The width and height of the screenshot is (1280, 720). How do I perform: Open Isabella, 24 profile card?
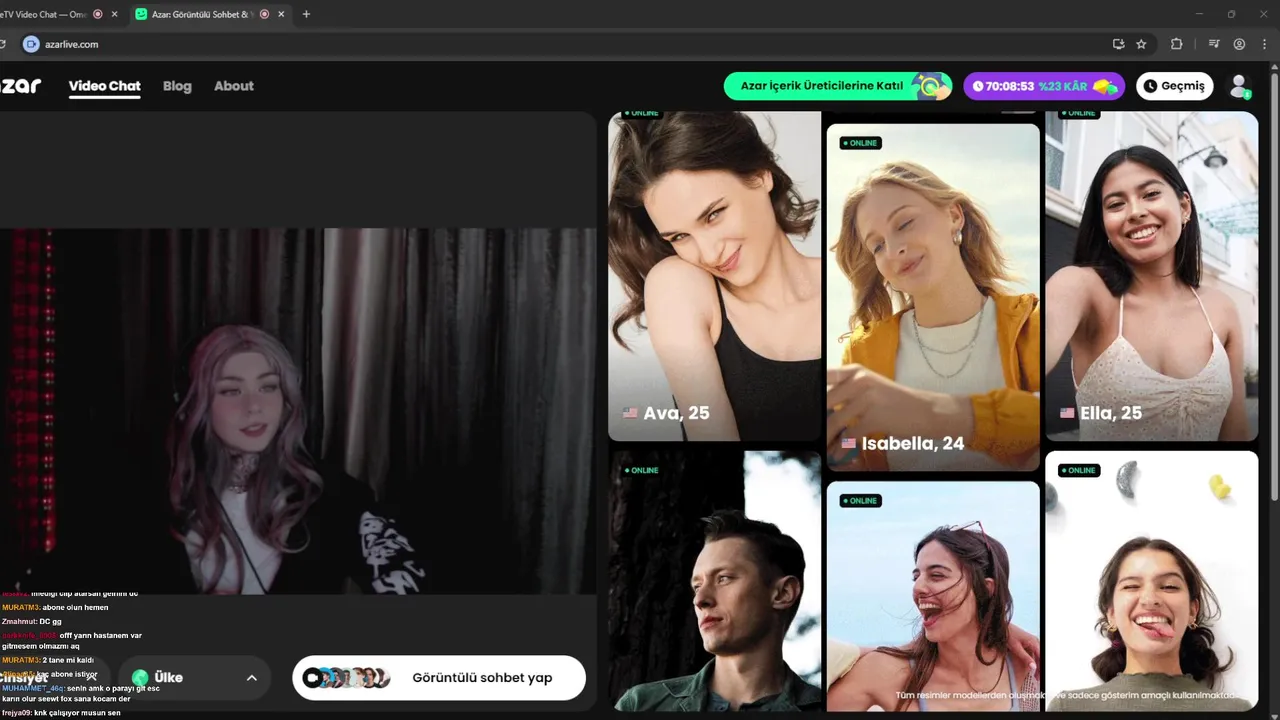click(x=933, y=297)
